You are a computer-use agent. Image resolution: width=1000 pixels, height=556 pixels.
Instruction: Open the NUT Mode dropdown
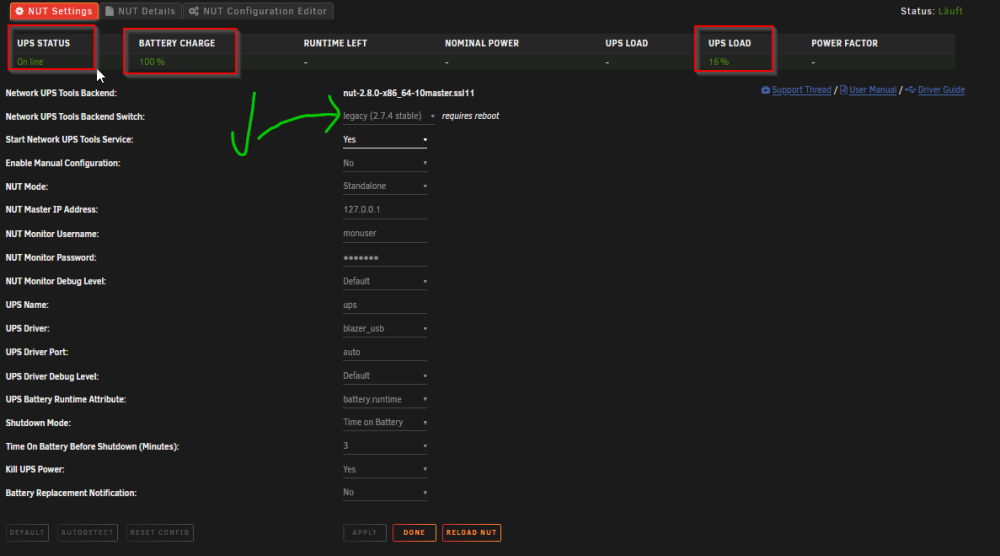pos(385,186)
